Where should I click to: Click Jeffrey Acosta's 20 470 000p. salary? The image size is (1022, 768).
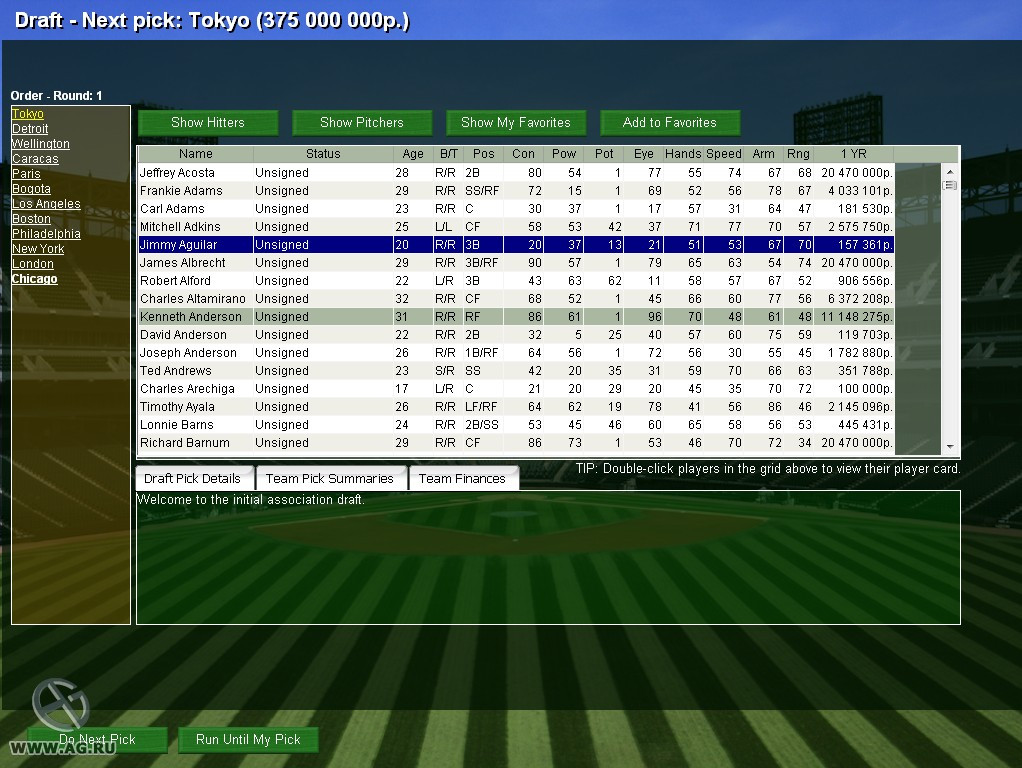pos(856,173)
